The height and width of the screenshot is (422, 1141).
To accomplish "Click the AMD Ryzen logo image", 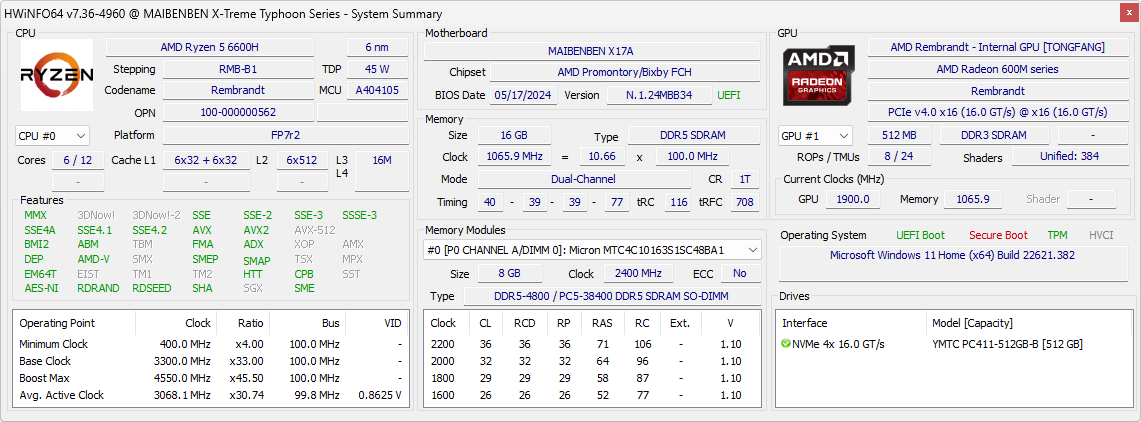I will 57,75.
